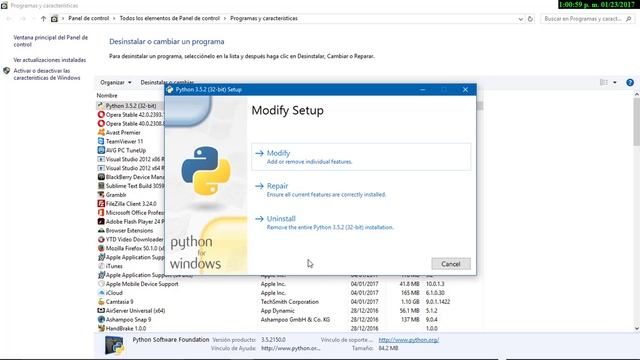This screenshot has width=640, height=360.
Task: Click Todos los elementos de Panel breadcrumb
Action: click(169, 18)
